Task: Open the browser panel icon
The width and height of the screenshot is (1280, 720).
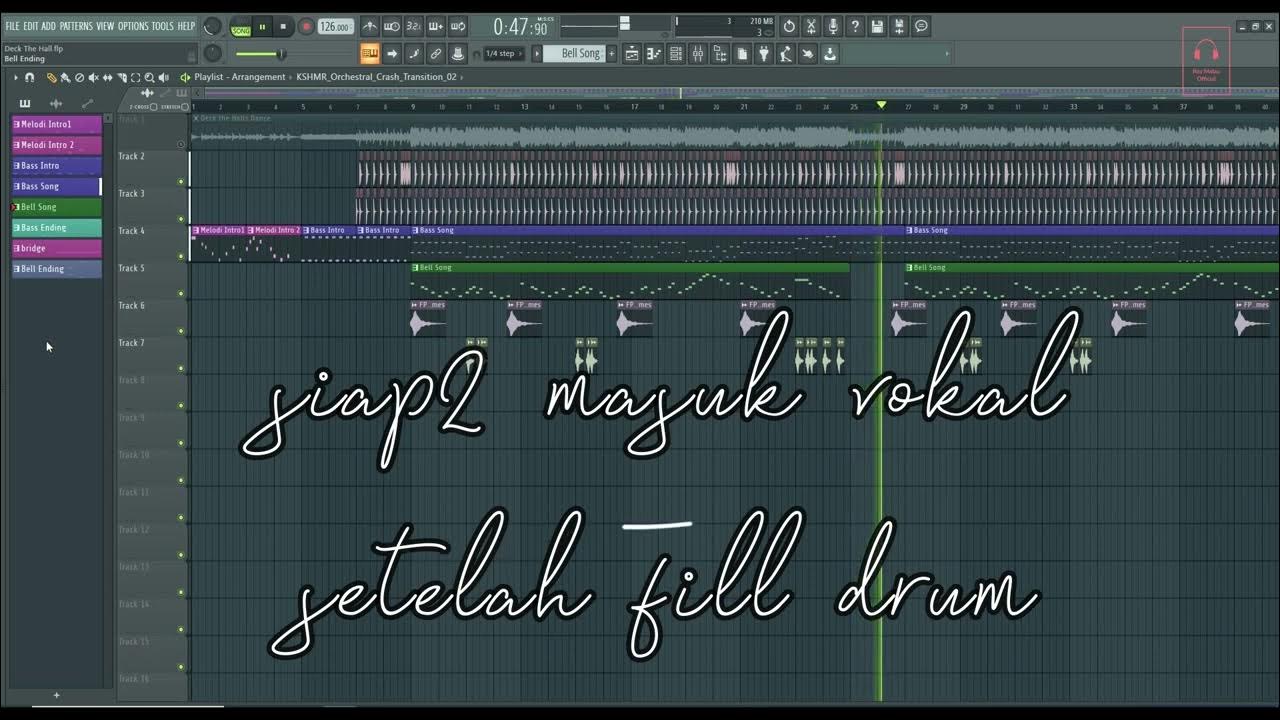Action: tap(720, 54)
